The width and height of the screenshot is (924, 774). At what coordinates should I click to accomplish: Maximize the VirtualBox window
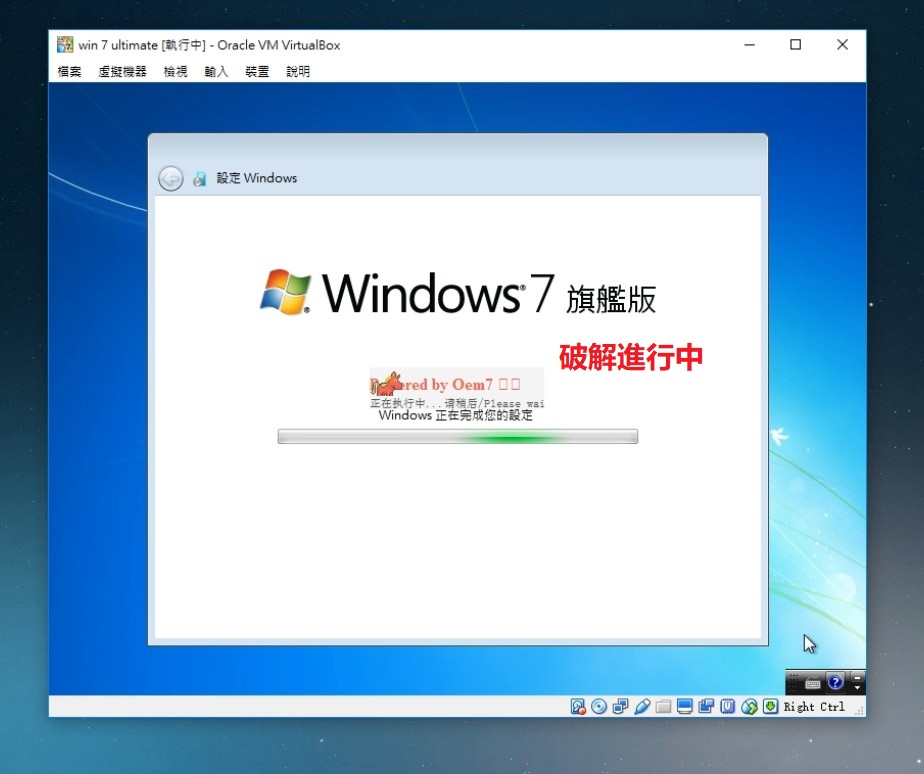796,45
